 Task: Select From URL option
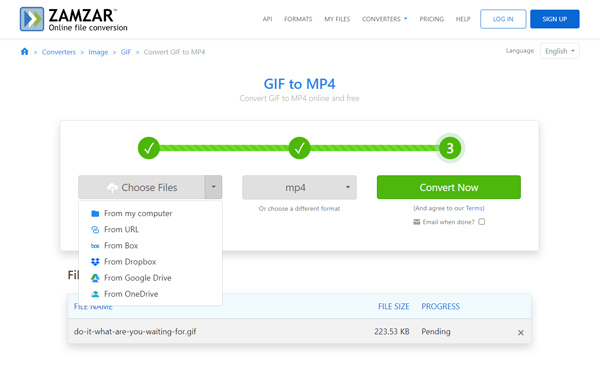[x=150, y=230]
